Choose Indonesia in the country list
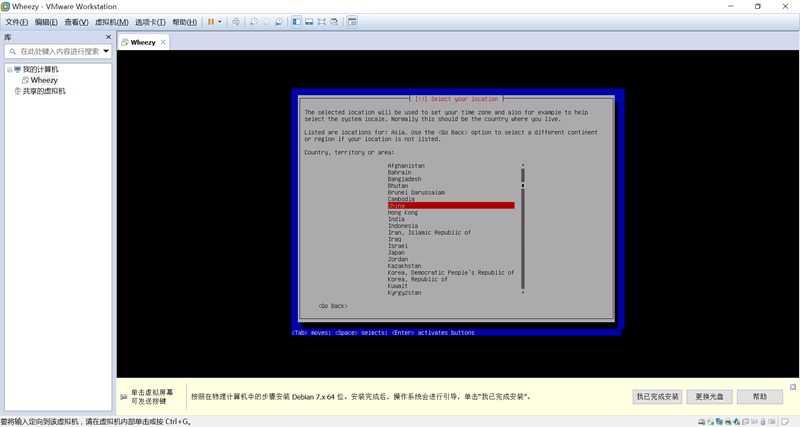The width and height of the screenshot is (800, 427). [x=403, y=225]
